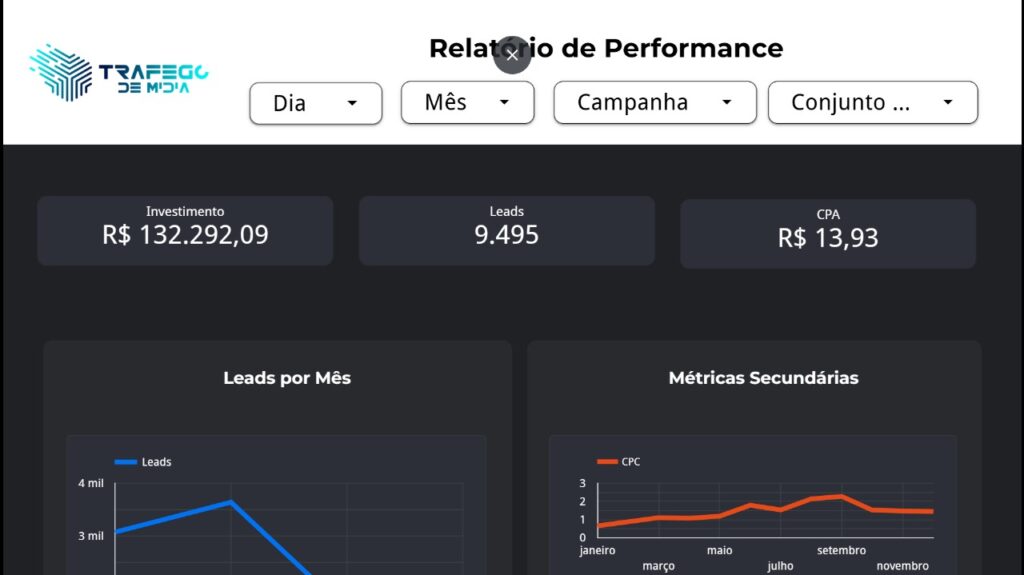Expand the Conjunto dropdown filter
The image size is (1024, 575).
point(873,103)
